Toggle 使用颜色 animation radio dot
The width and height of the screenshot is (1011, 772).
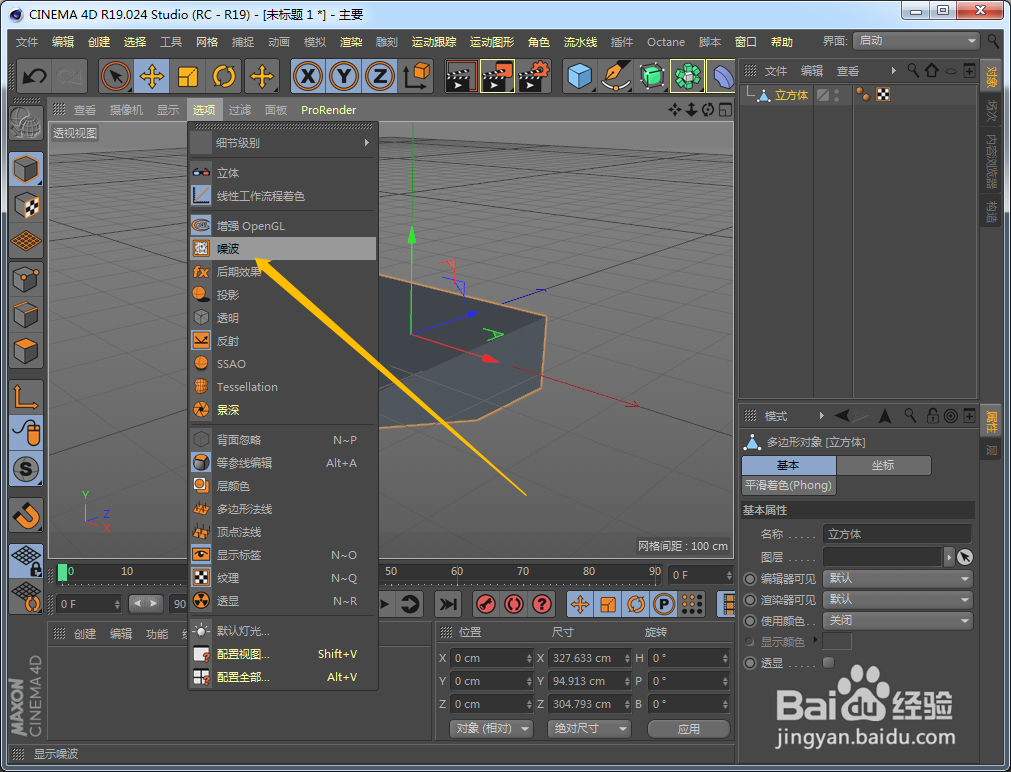(750, 621)
